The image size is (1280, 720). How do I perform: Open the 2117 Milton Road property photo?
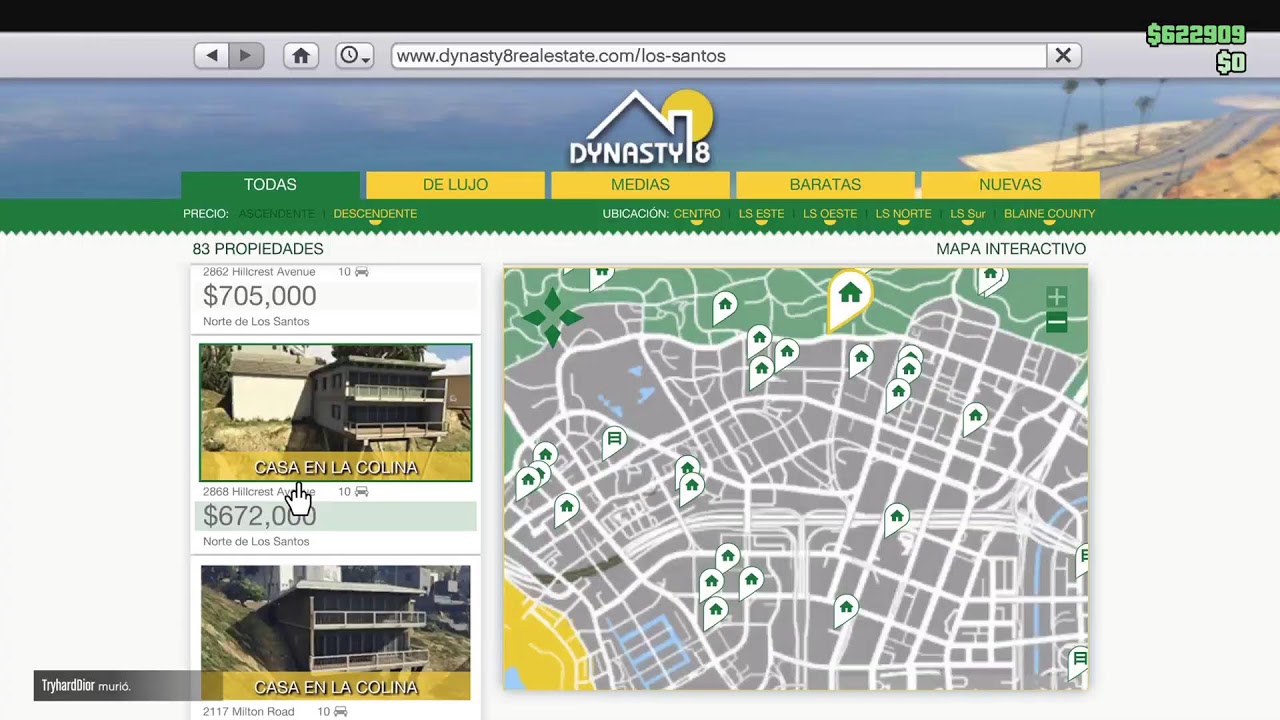pyautogui.click(x=335, y=632)
